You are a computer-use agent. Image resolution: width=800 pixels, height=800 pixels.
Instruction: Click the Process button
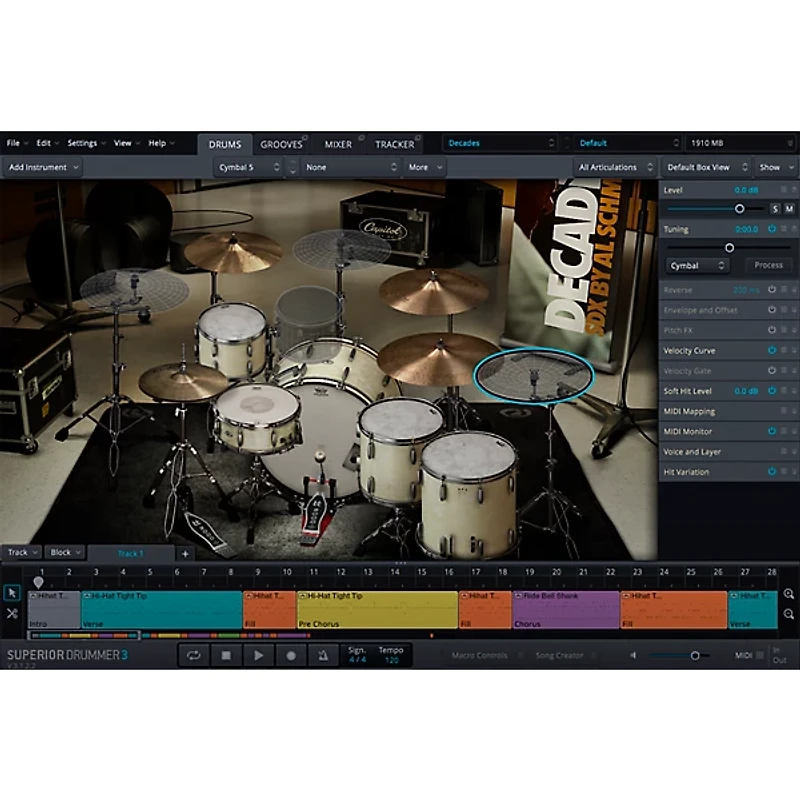pyautogui.click(x=769, y=265)
